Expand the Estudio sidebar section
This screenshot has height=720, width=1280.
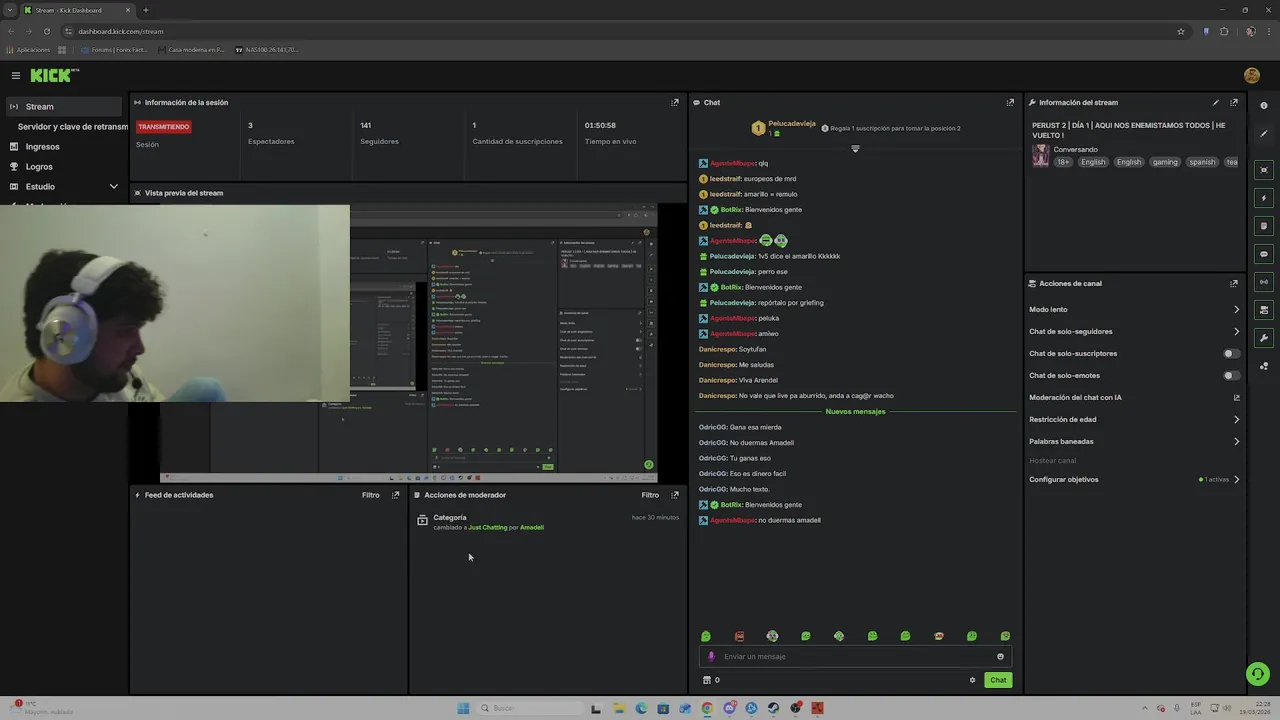point(113,187)
